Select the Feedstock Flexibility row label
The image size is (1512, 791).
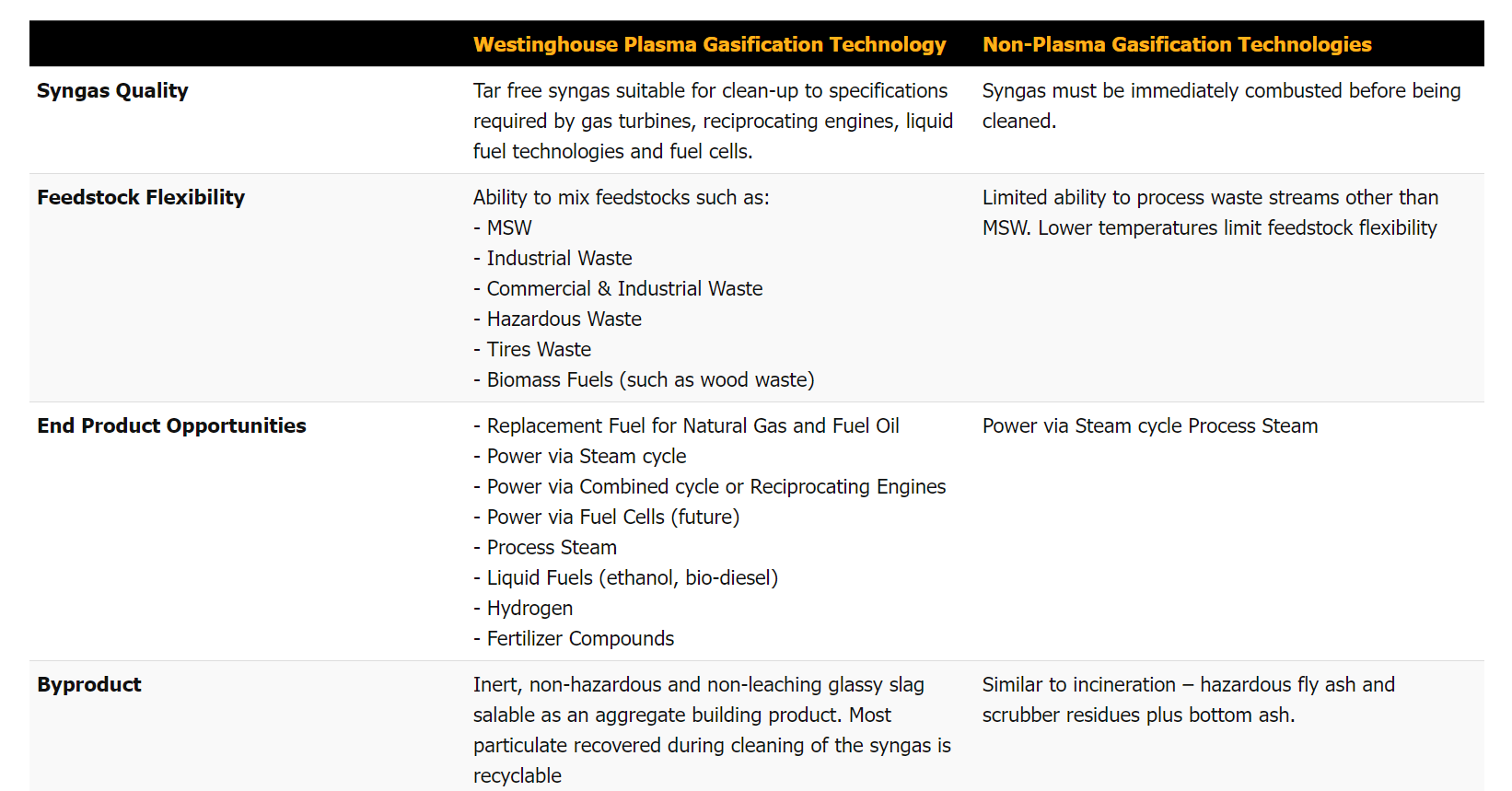coord(141,197)
